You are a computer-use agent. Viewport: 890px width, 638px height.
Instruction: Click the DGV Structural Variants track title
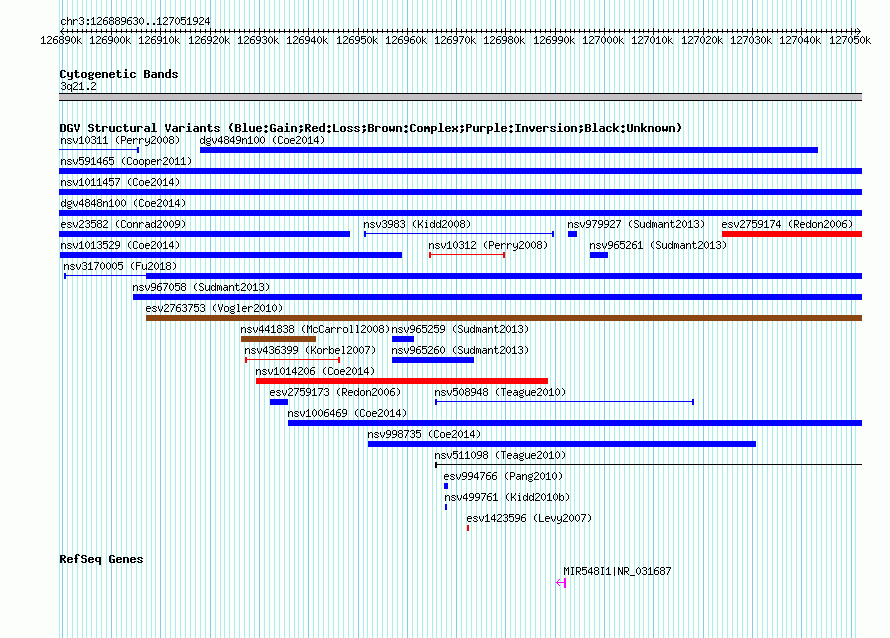click(x=370, y=128)
